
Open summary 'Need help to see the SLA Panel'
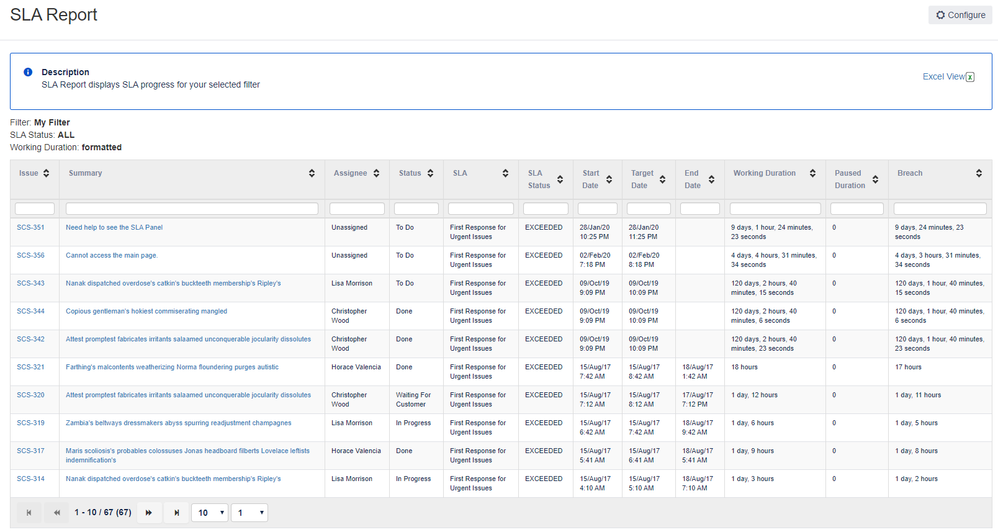pos(114,227)
